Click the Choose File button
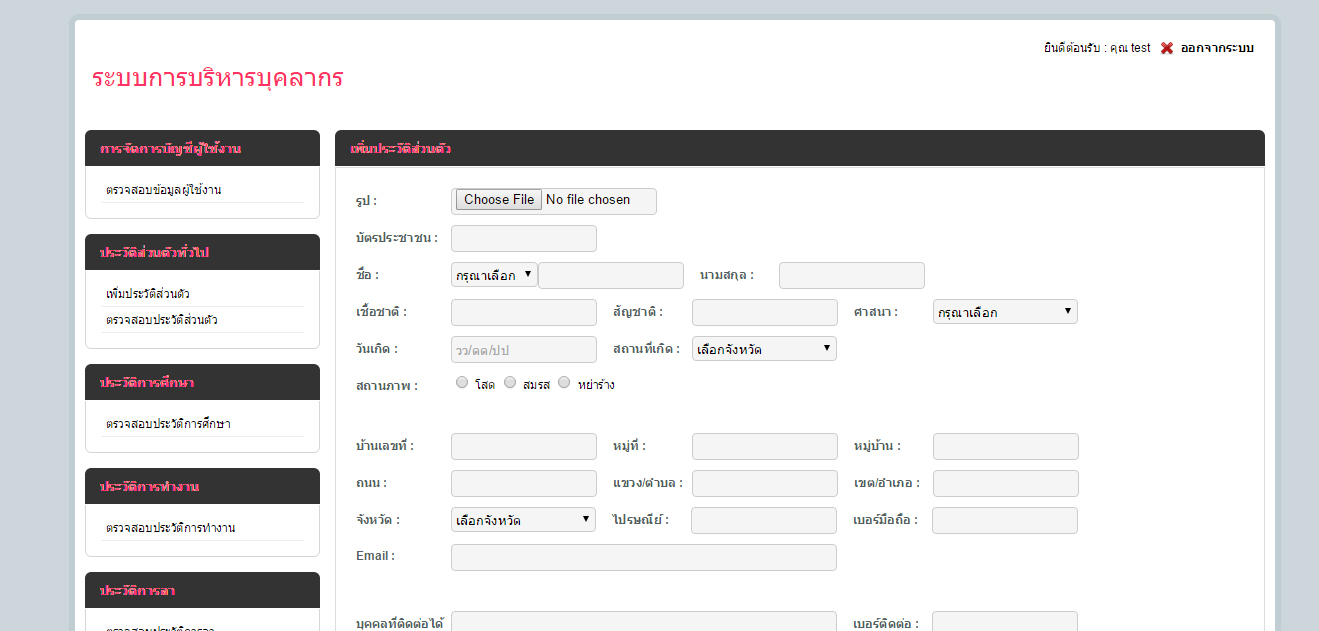 [499, 200]
